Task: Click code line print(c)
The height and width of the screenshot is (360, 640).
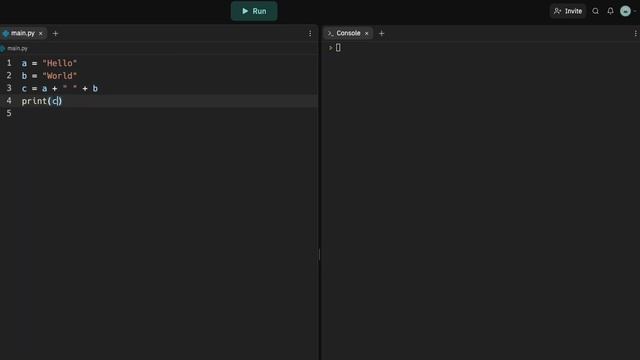Action: 42,101
